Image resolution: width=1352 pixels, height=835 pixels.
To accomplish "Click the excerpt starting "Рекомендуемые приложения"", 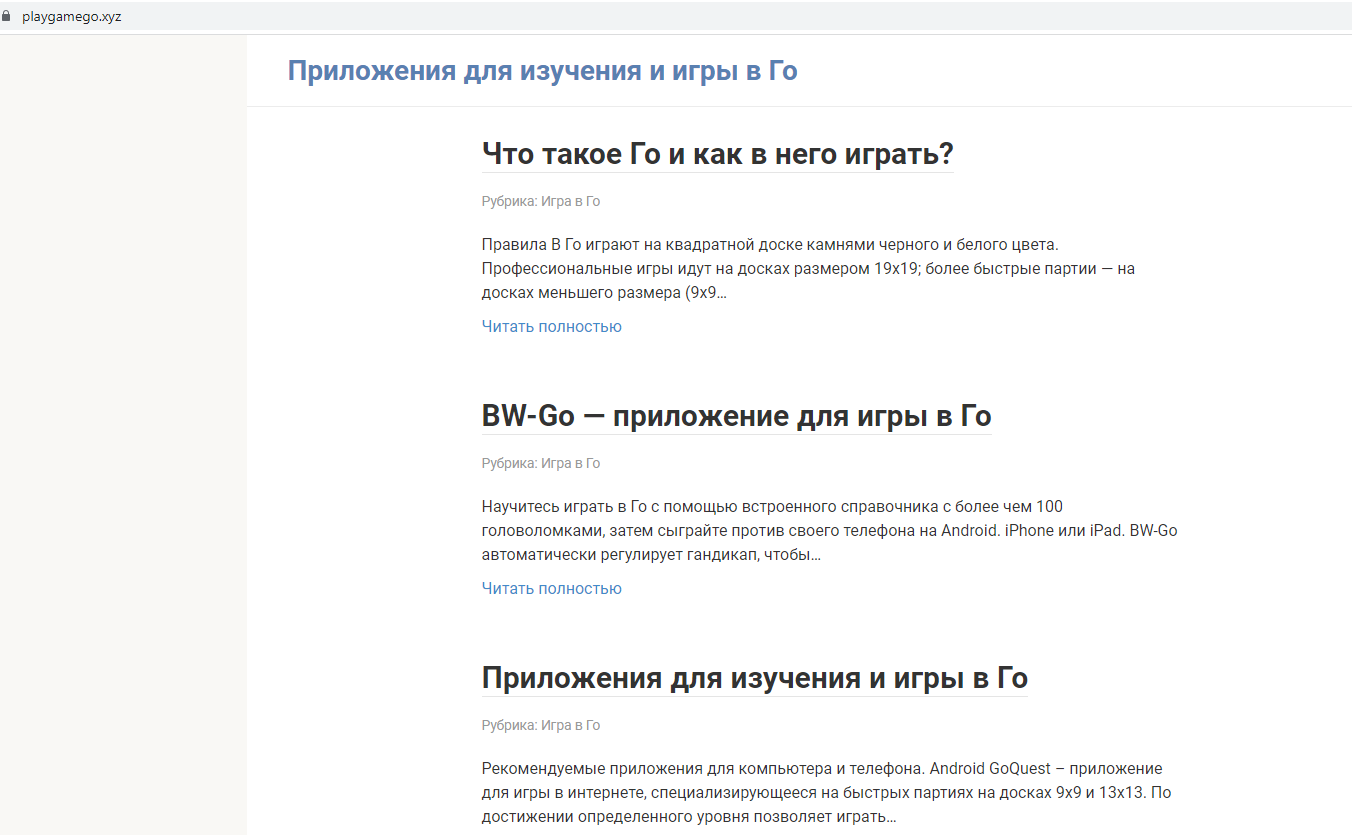I will point(820,792).
